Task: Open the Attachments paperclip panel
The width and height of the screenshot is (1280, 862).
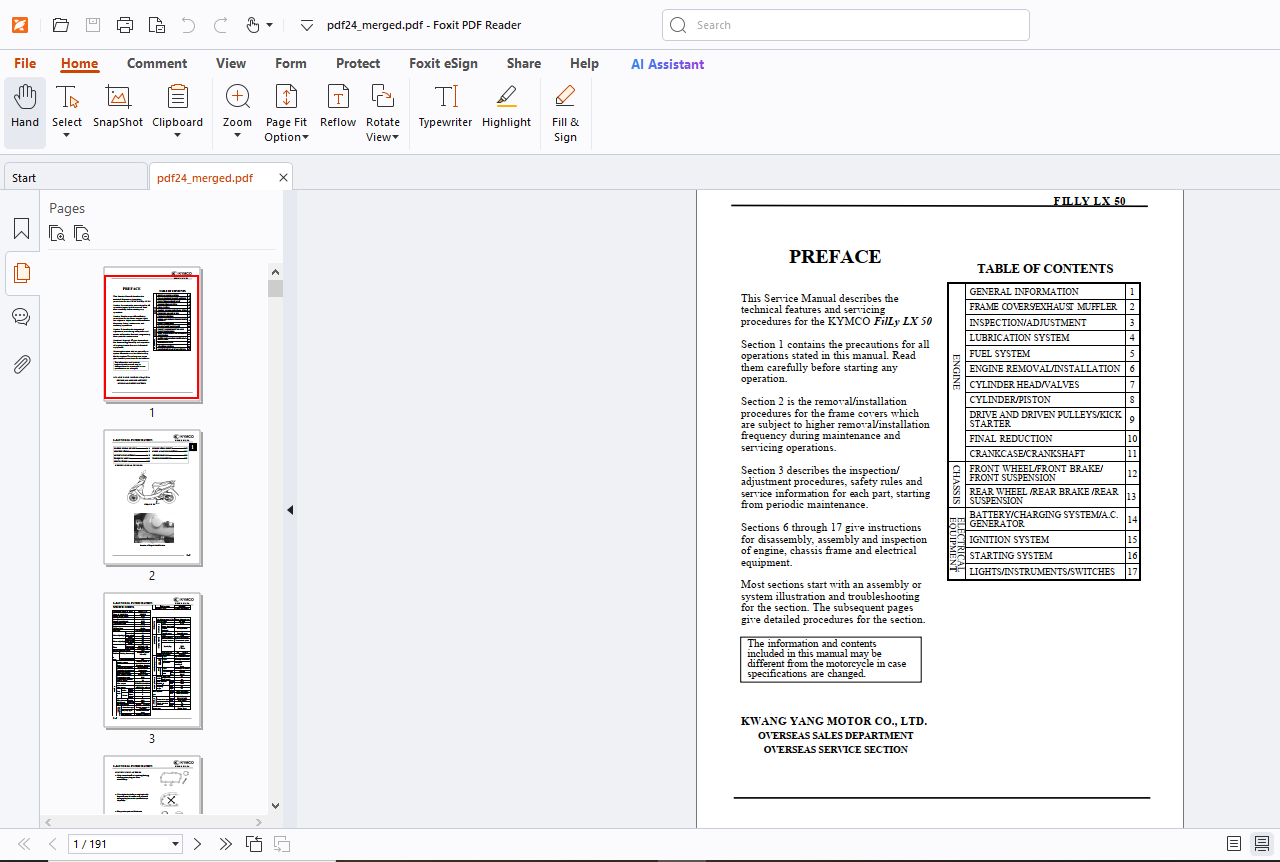Action: (21, 363)
